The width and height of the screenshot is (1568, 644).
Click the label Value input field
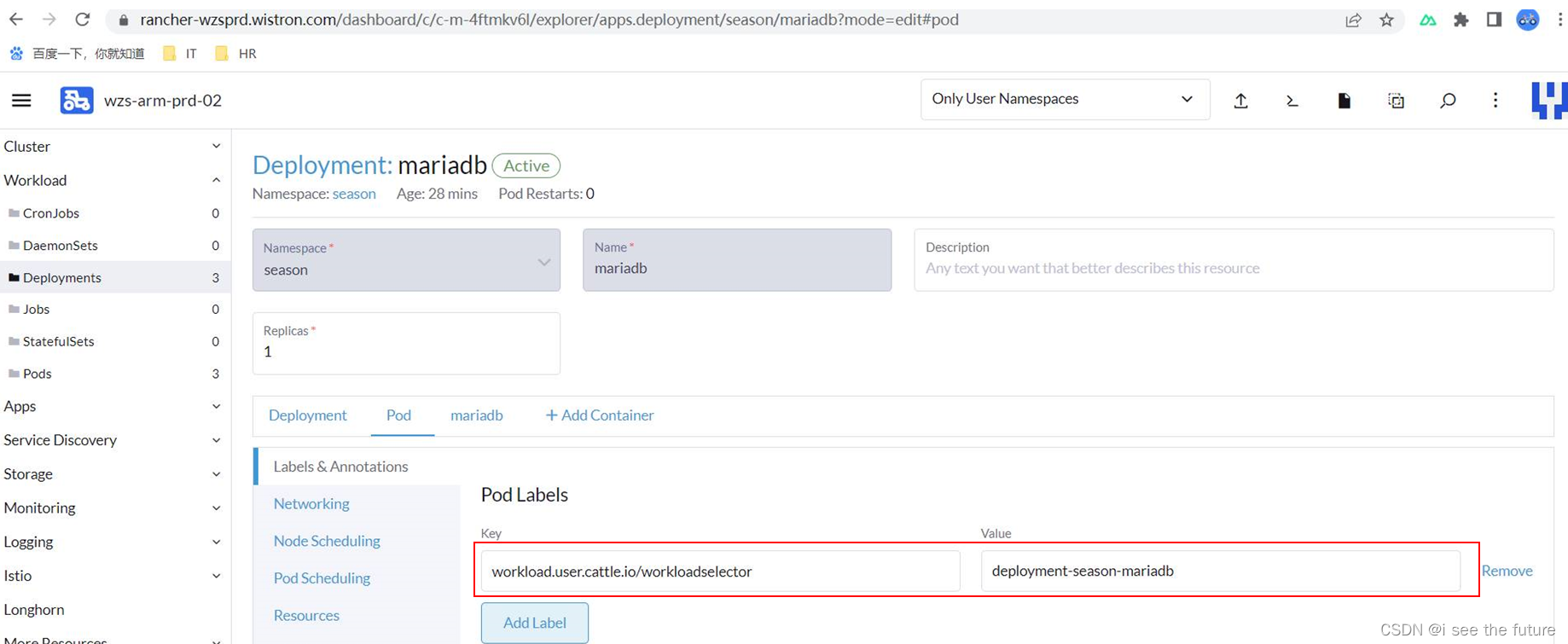click(1221, 571)
